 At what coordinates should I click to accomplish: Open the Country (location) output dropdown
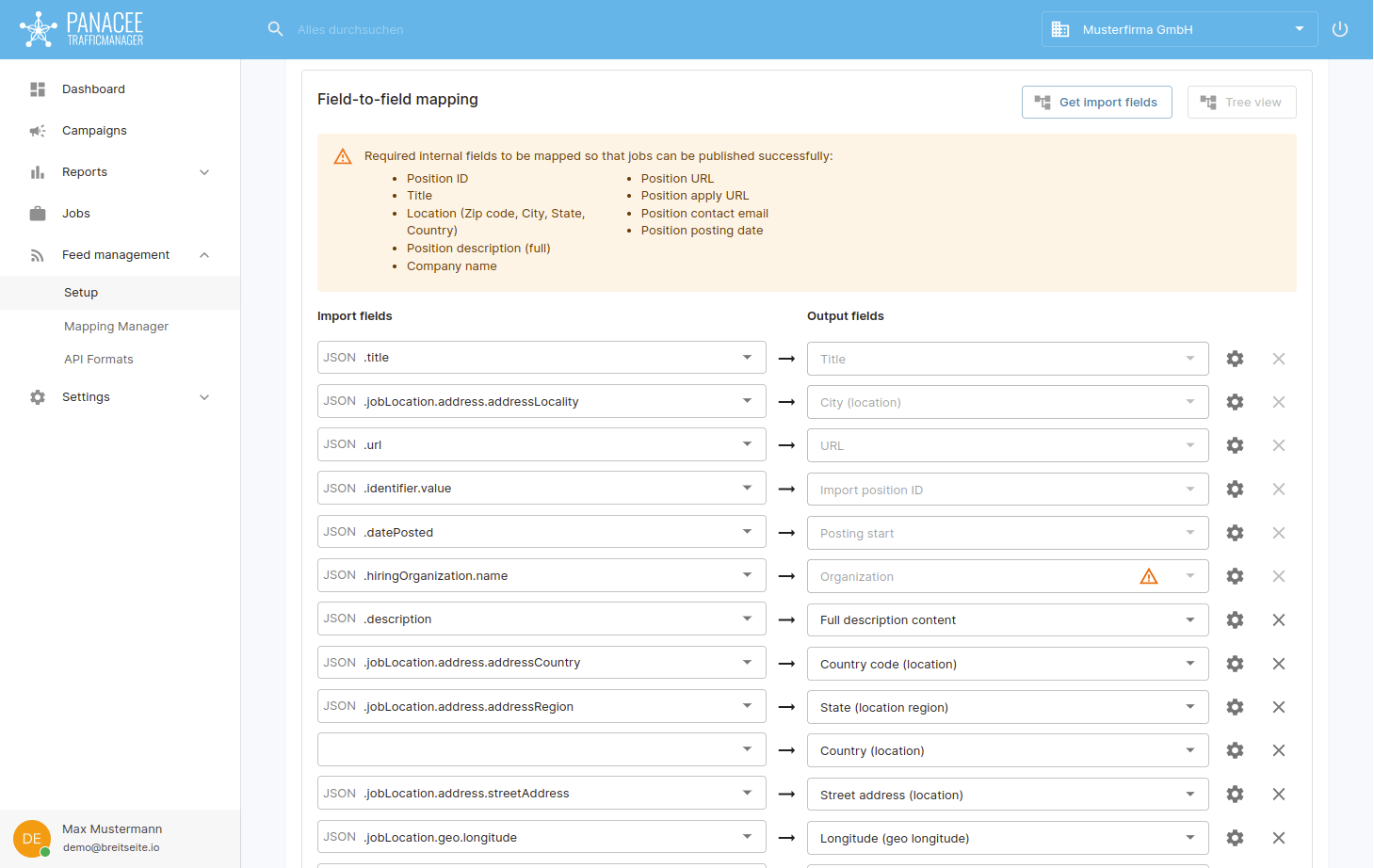click(1007, 750)
